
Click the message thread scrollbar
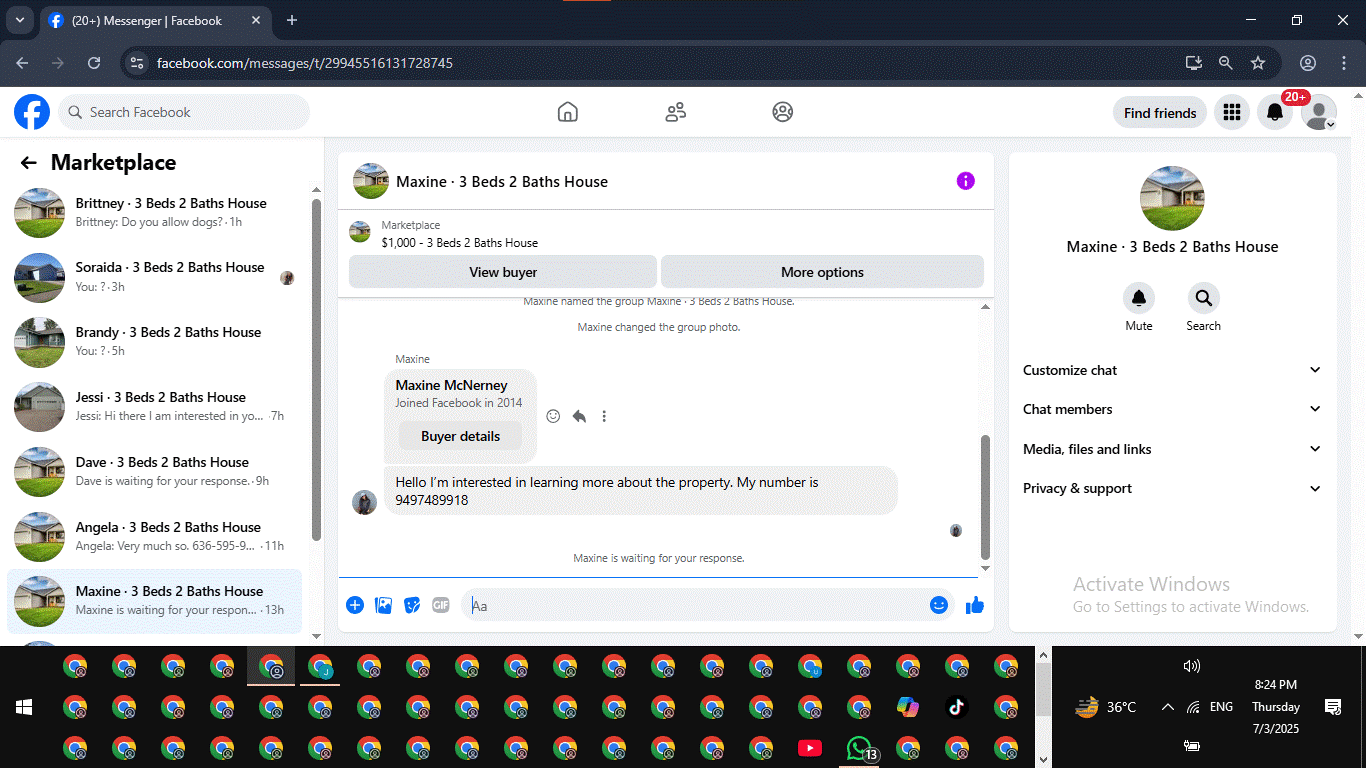(985, 497)
